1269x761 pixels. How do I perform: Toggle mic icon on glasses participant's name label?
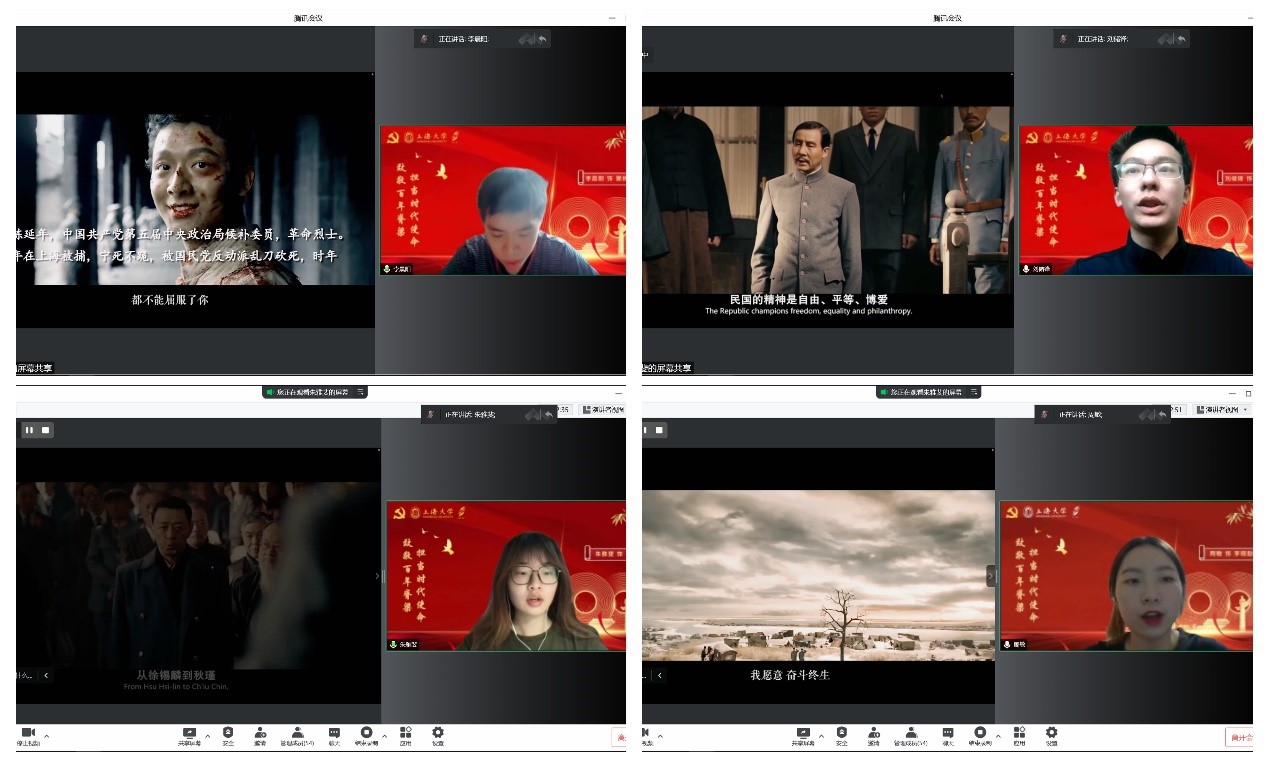[393, 645]
